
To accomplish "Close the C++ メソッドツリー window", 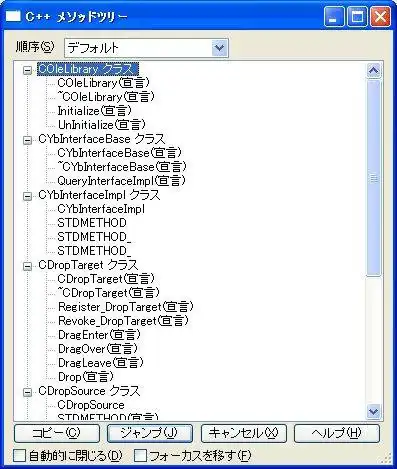I will [380, 17].
